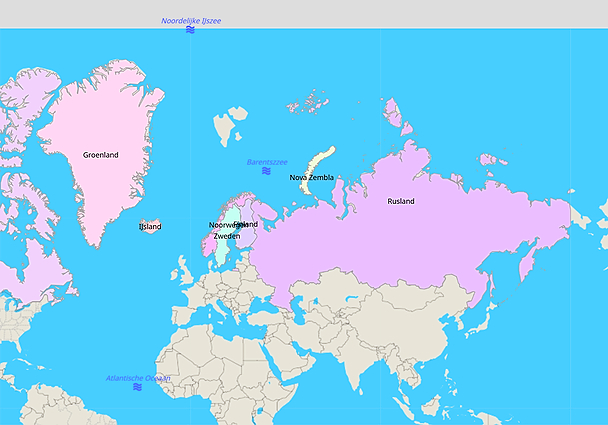The image size is (608, 425).
Task: Click the wave icon under Noordelijke IJszee
Action: [x=190, y=30]
